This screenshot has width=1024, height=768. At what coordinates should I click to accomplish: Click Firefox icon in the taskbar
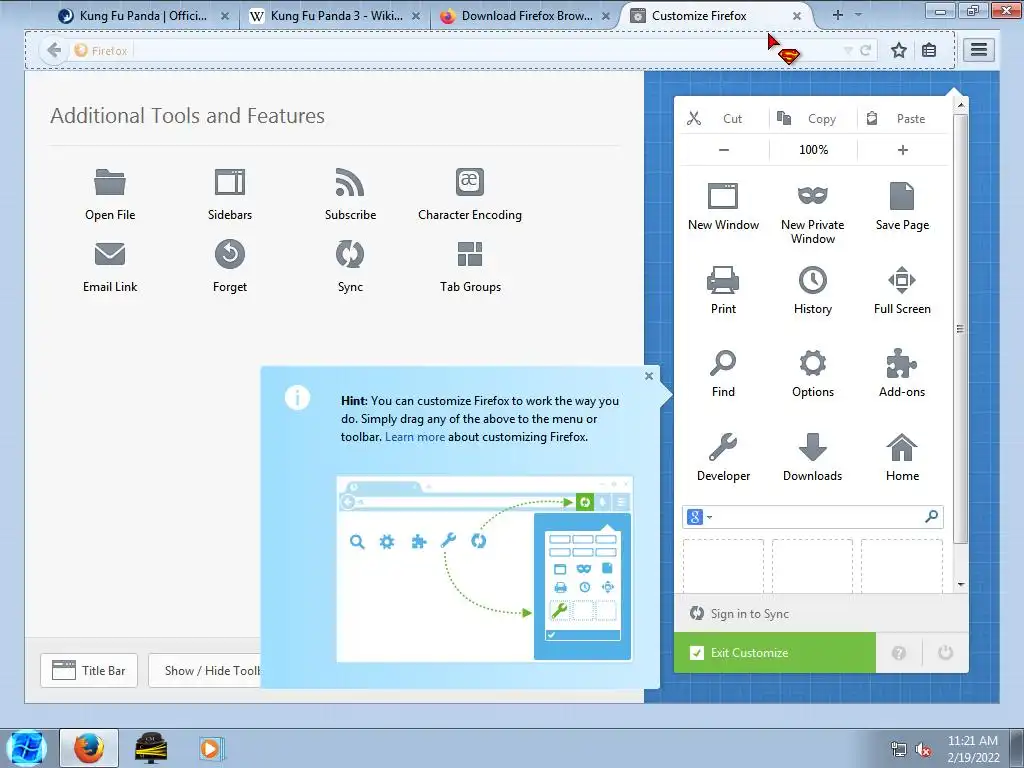[x=89, y=748]
